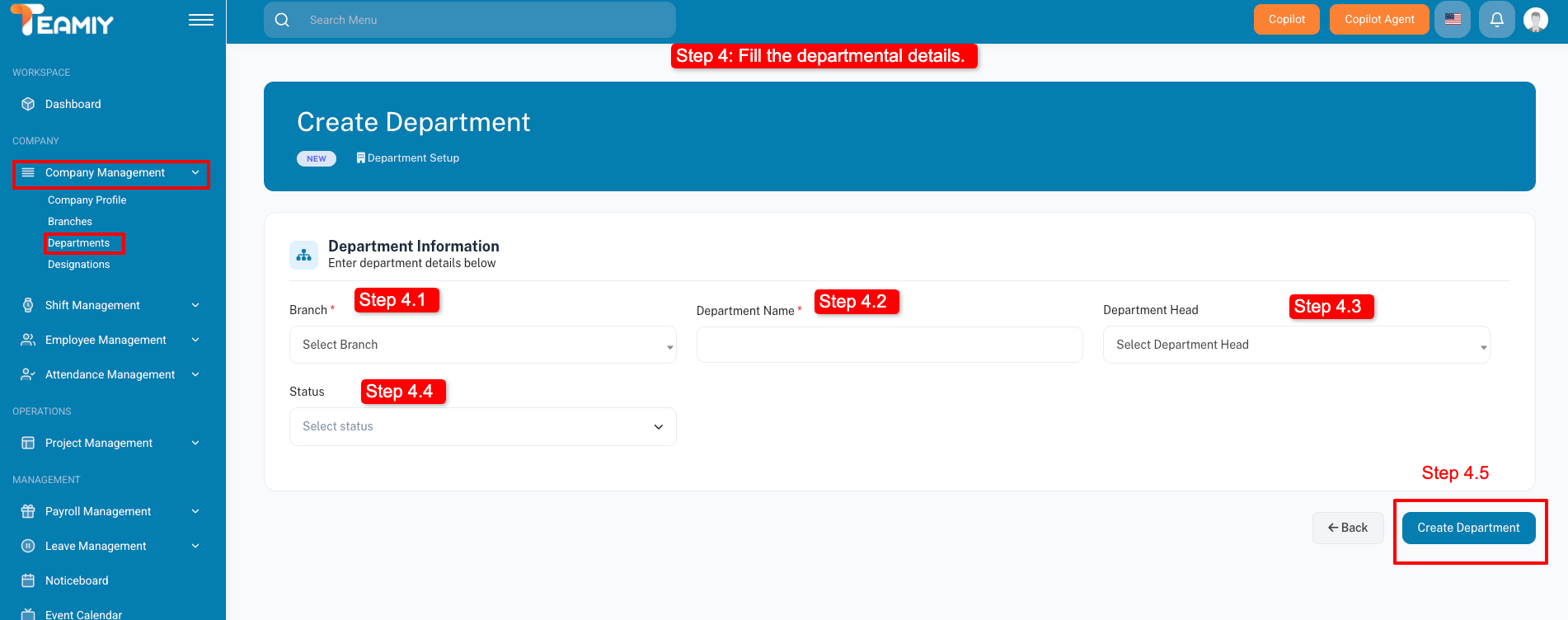
Task: Expand the Leave Management chevron
Action: coord(195,546)
